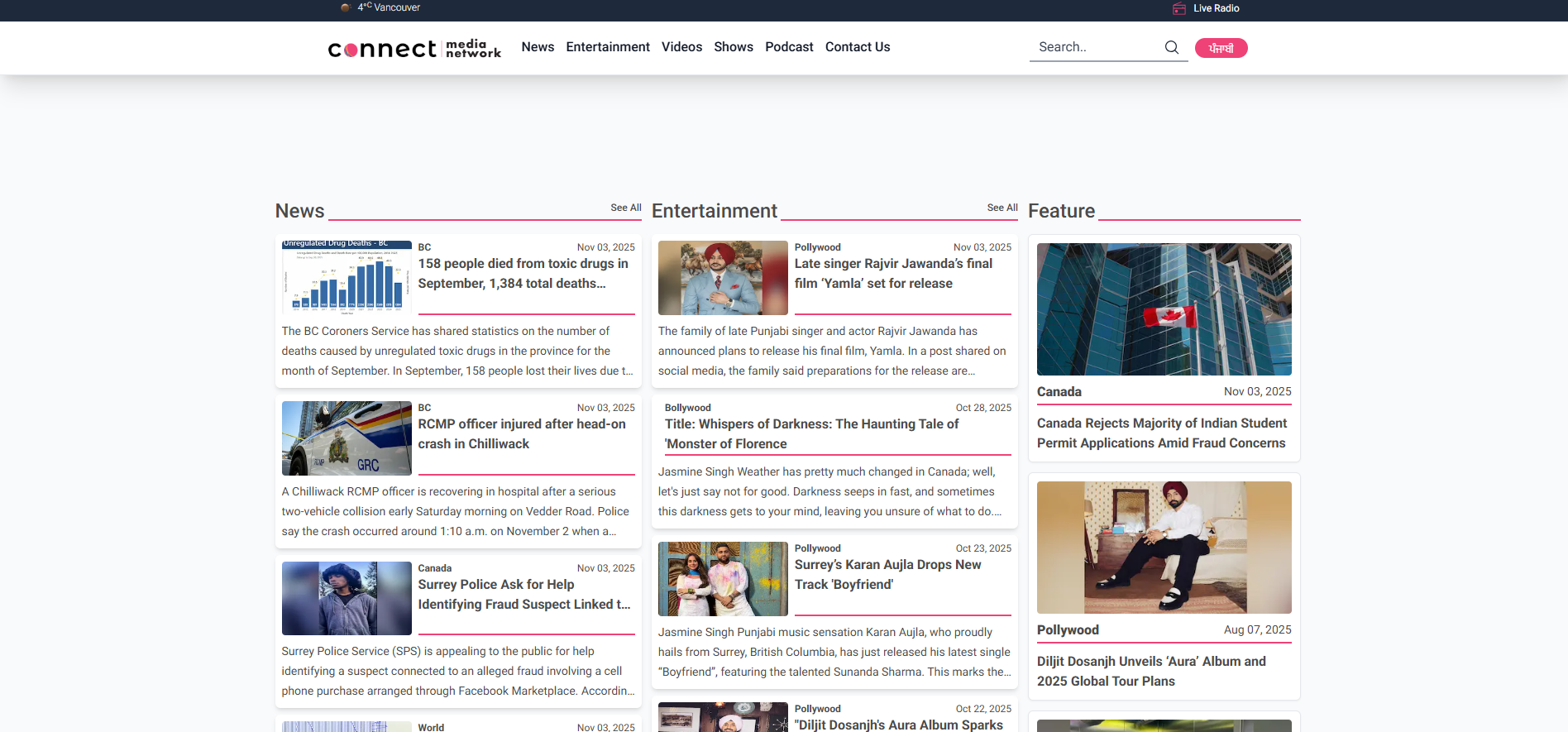Viewport: 1568px width, 732px height.
Task: Open Surrey Police fraud suspect headline
Action: click(523, 594)
